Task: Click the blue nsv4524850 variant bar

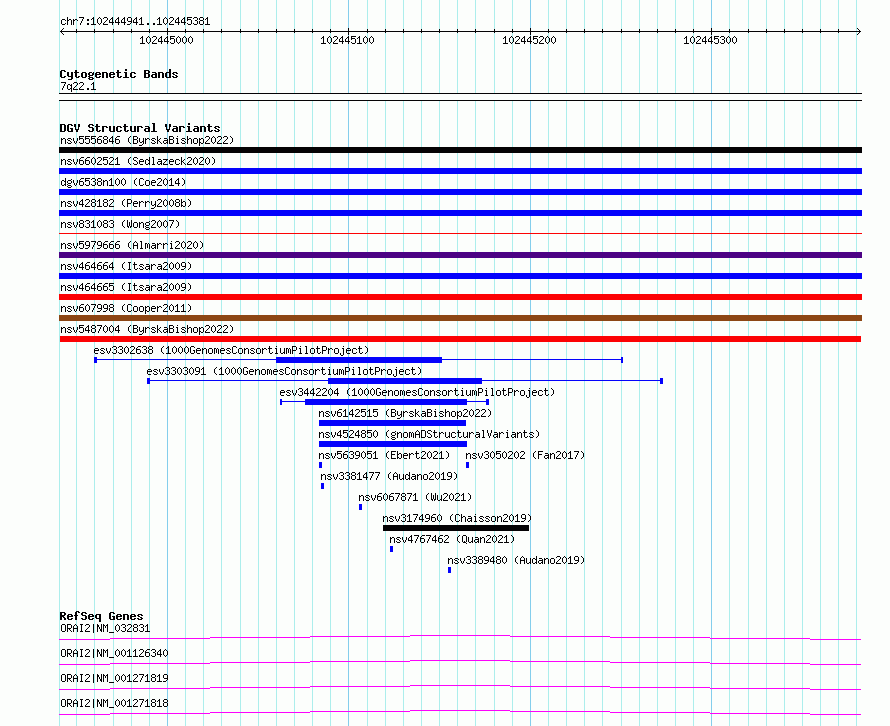Action: click(393, 444)
